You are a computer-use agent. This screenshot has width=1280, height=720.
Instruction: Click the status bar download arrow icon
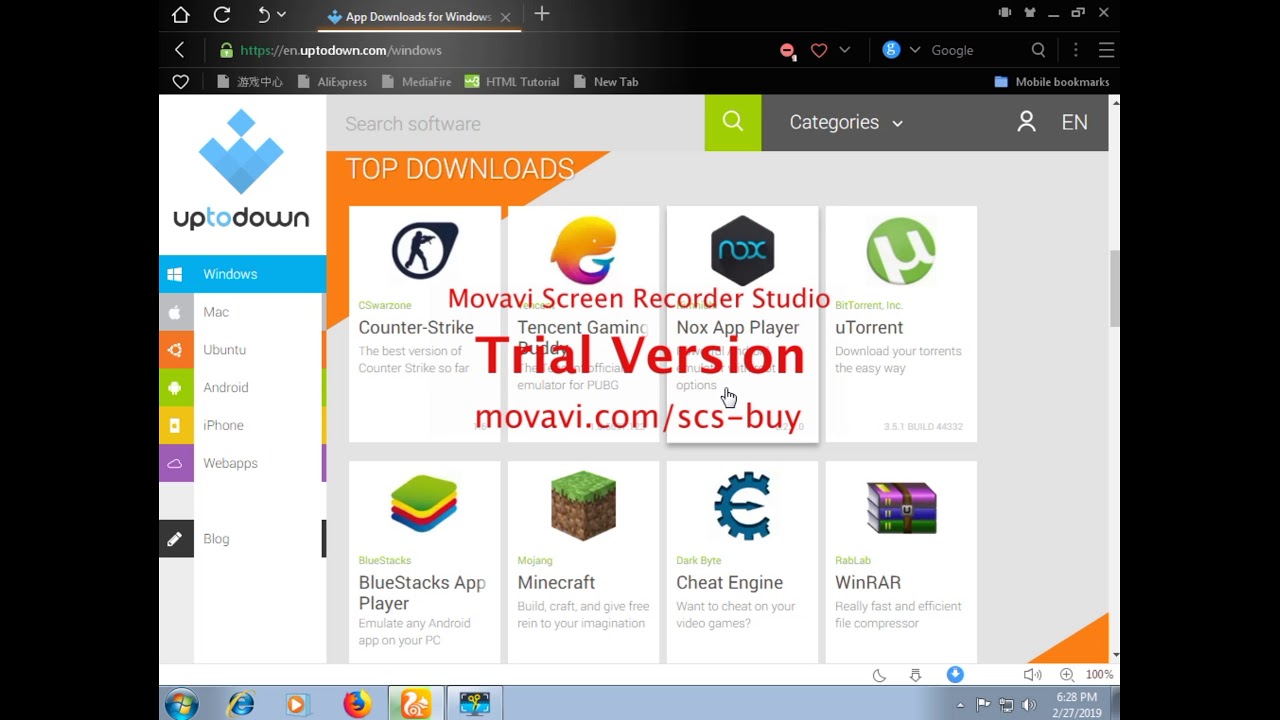[x=915, y=675]
